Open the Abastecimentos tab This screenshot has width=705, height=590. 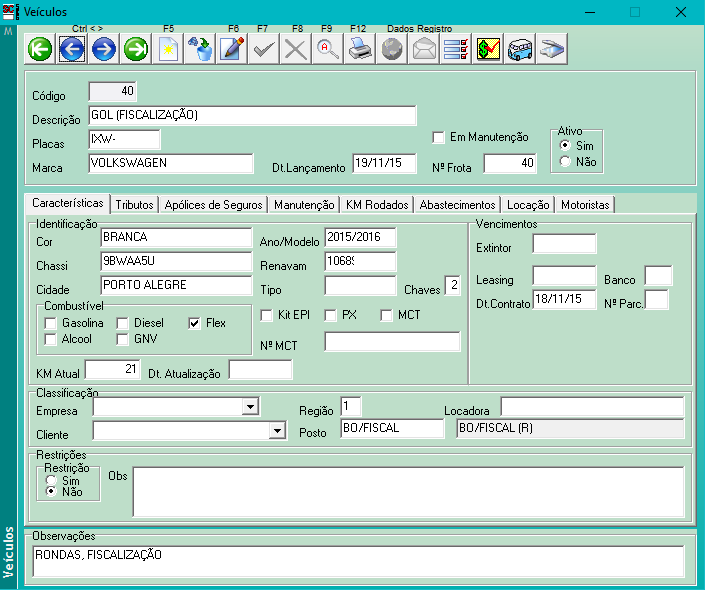point(456,204)
